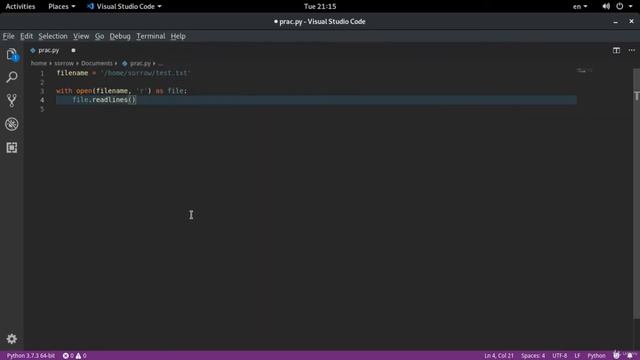
Task: Click the minimap code preview
Action: tap(584, 71)
